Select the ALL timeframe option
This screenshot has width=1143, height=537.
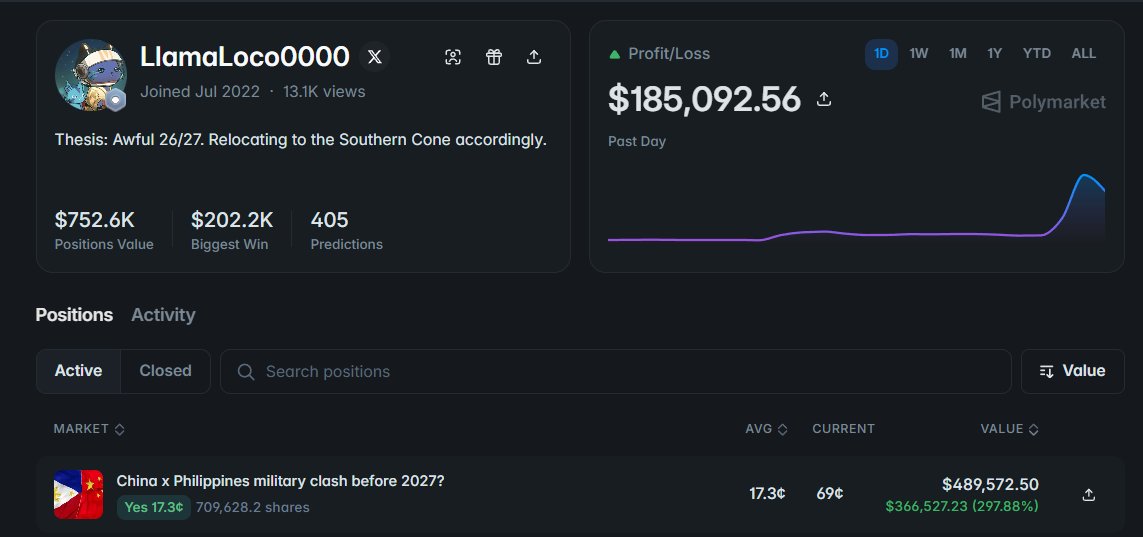[x=1083, y=54]
